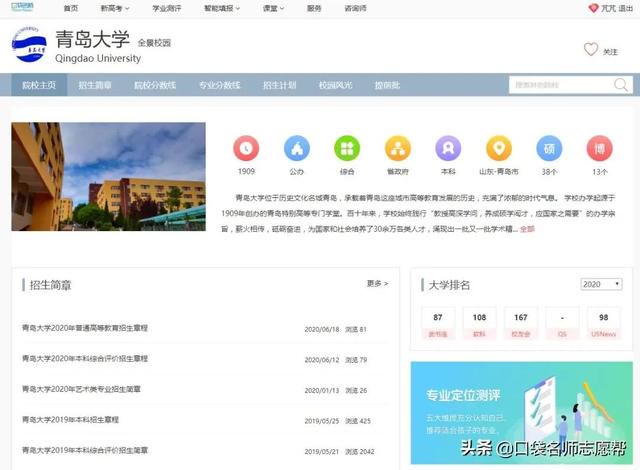Click the red 全部 link after the description

coord(527,229)
